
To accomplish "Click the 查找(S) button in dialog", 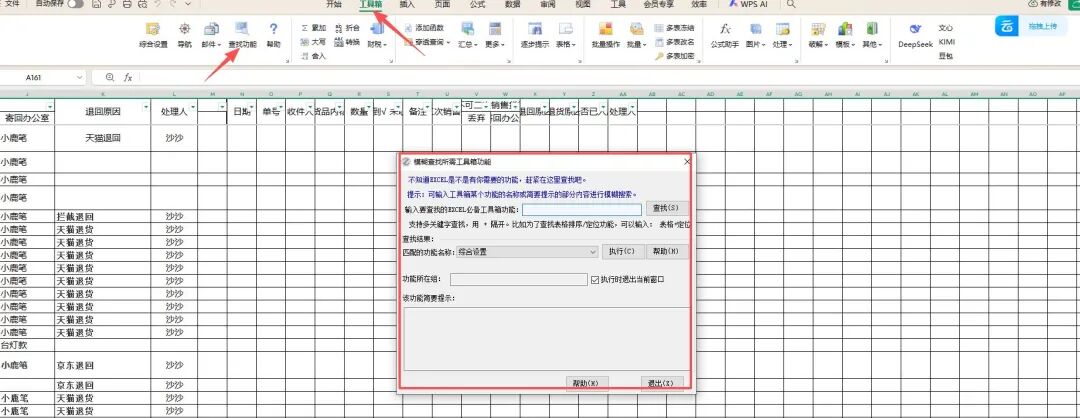I will [x=667, y=209].
